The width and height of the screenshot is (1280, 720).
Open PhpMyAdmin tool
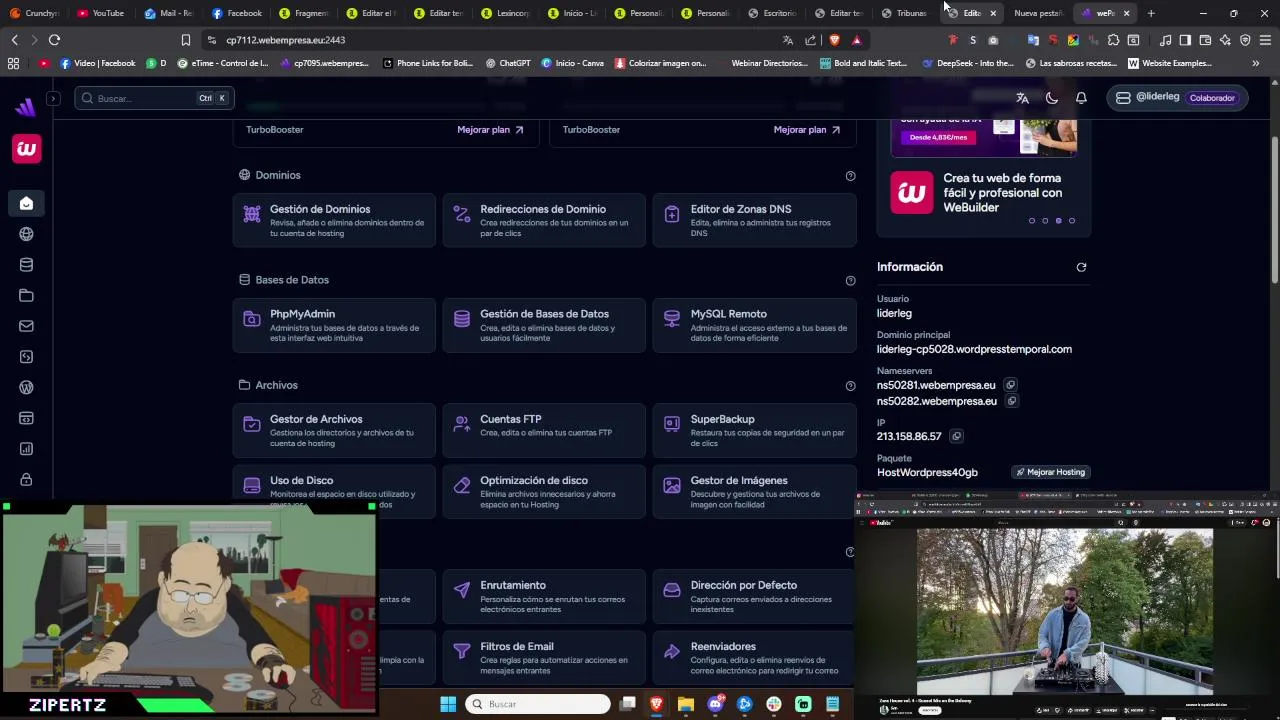pyautogui.click(x=334, y=325)
